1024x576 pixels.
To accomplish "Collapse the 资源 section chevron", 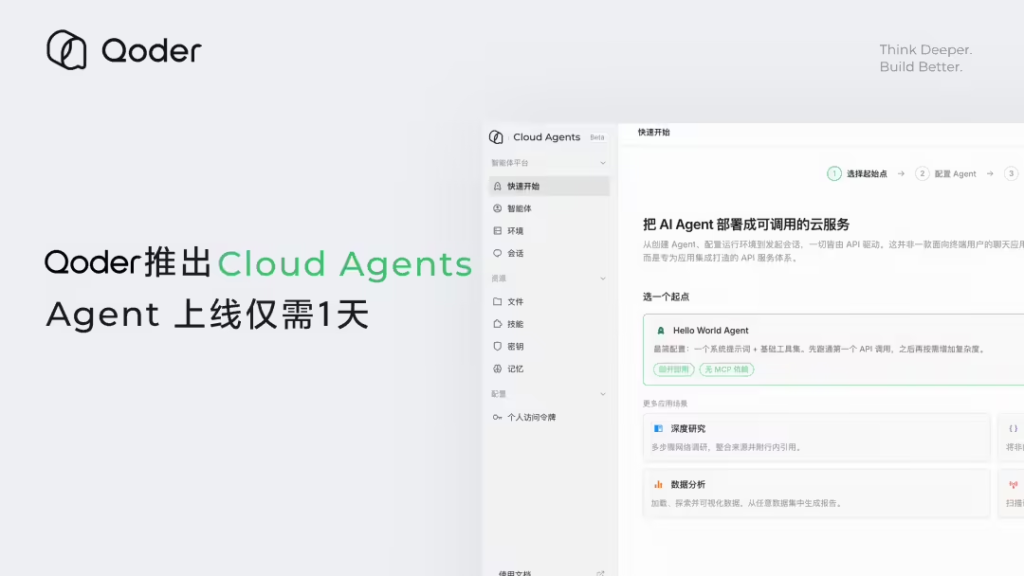I will [603, 278].
